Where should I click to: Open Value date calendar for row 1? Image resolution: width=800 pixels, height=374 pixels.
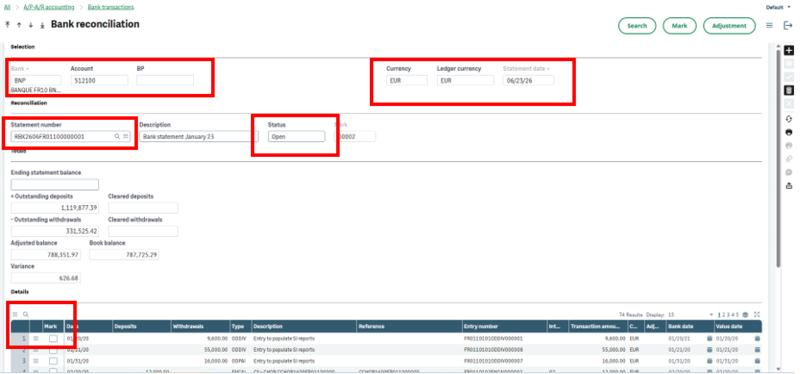[757, 338]
